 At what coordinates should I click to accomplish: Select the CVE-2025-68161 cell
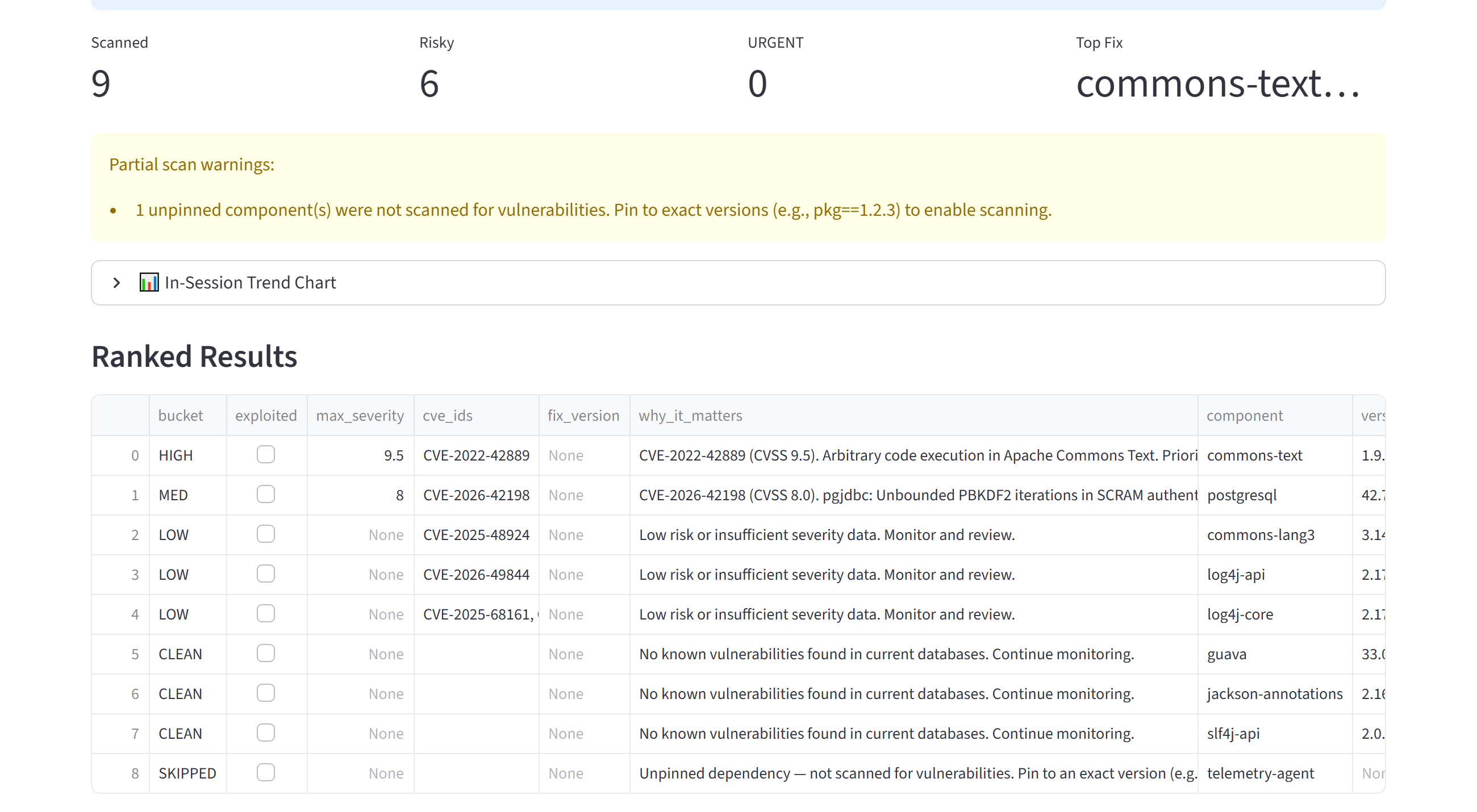[476, 614]
